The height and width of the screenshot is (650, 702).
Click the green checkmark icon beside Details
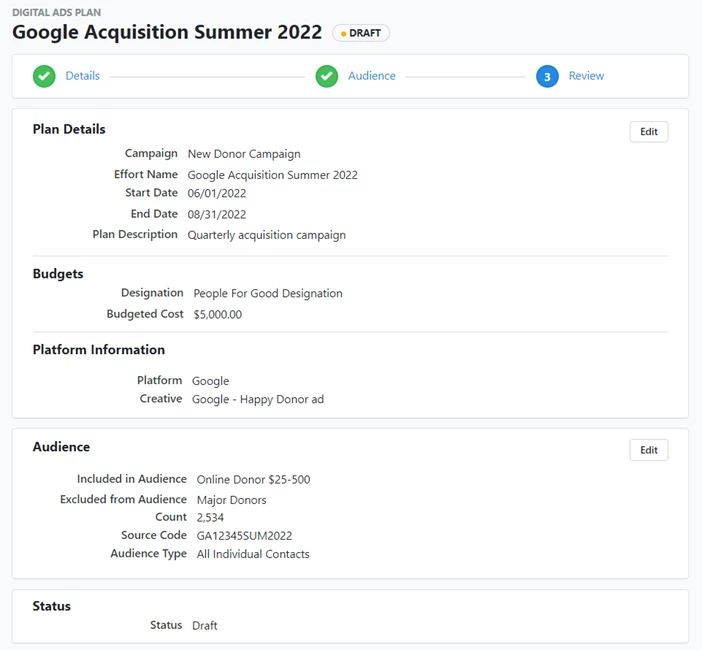point(44,76)
